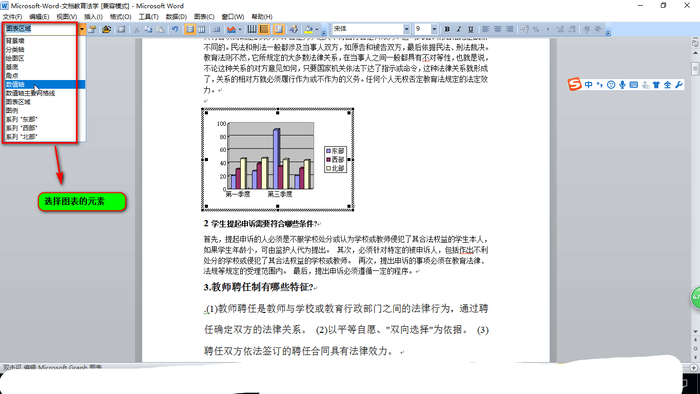
Task: Toggle the Data Table icon
Action: coord(217,29)
